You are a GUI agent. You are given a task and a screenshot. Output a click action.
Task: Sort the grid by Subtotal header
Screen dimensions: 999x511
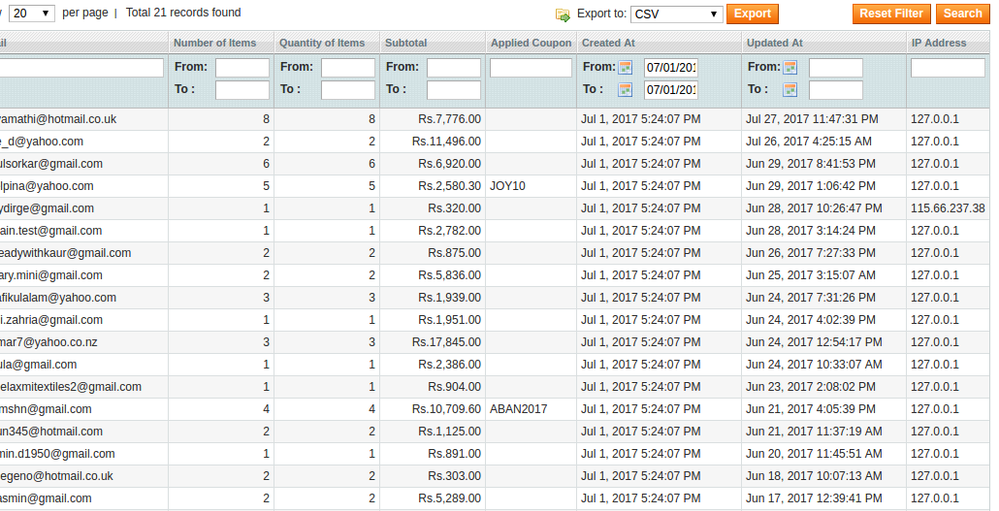point(406,43)
